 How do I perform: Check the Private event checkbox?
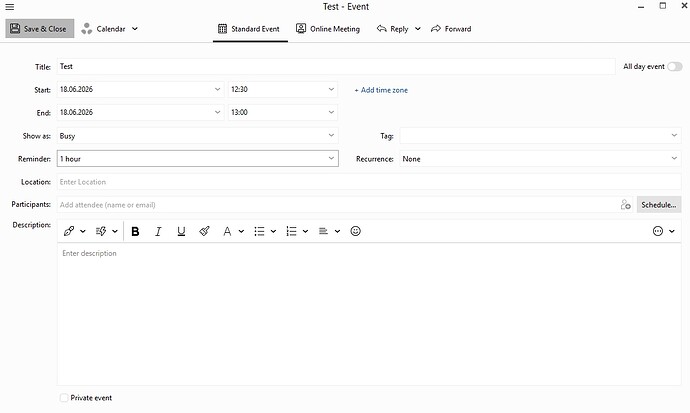(x=64, y=398)
